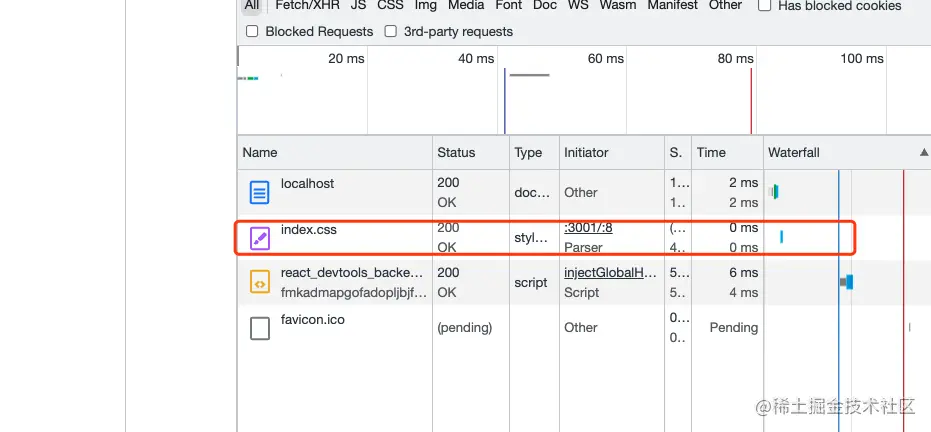The width and height of the screenshot is (931, 432).
Task: Filter requests by Font type
Action: pos(509,5)
